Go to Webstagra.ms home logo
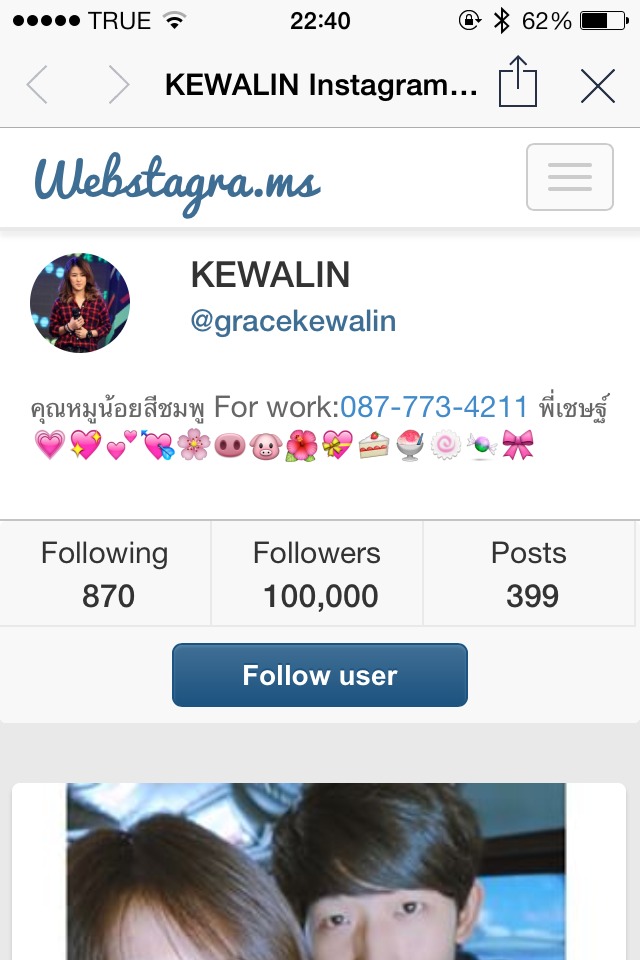 pos(177,182)
